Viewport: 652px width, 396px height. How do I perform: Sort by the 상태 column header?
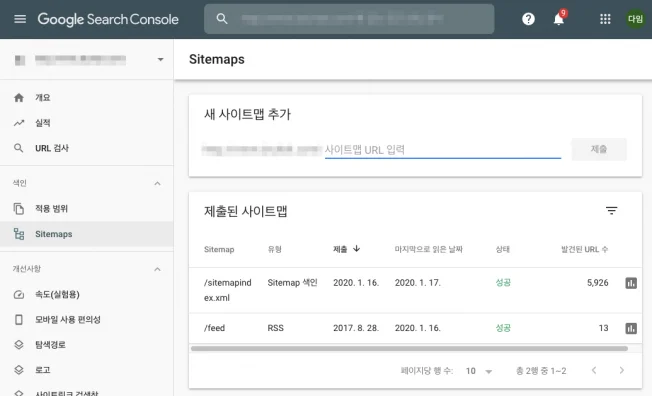(x=503, y=249)
